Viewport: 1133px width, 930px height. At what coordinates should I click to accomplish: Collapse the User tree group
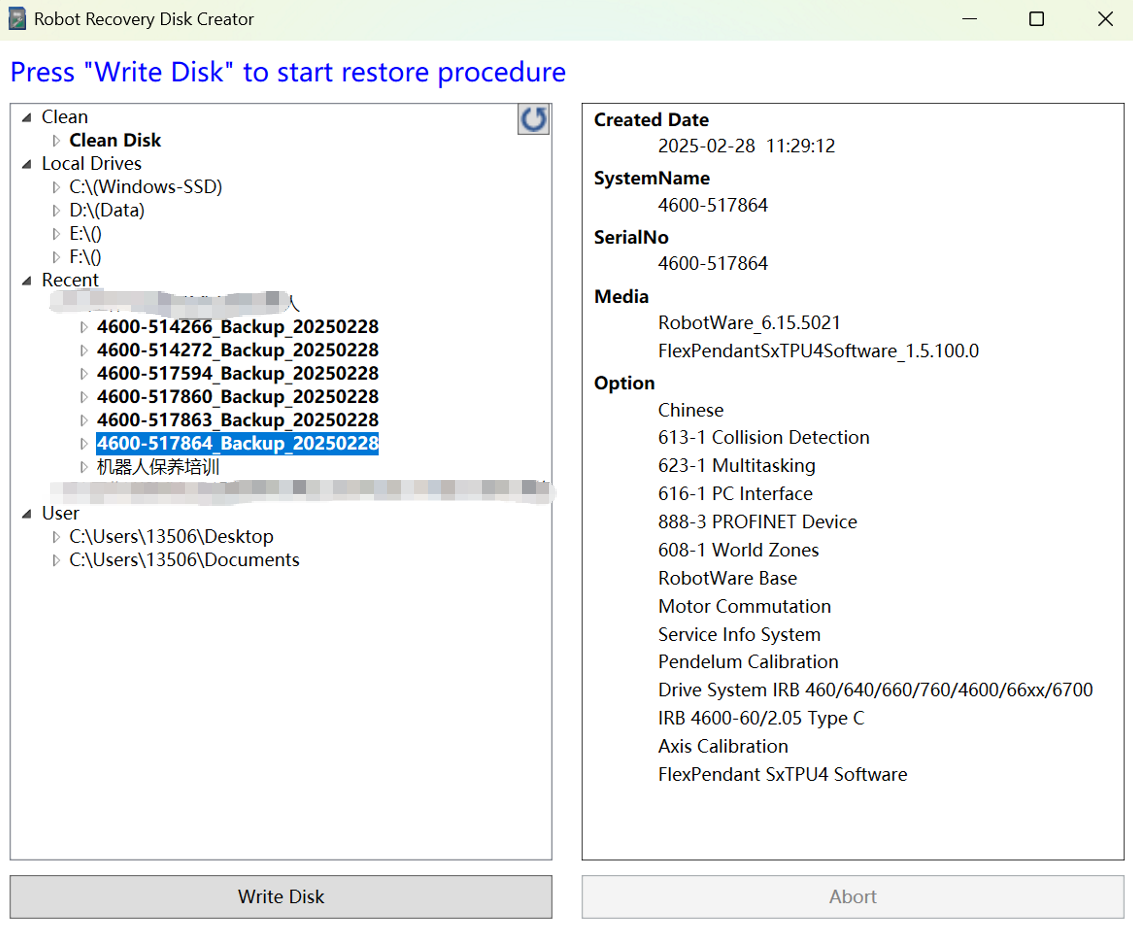[x=27, y=514]
